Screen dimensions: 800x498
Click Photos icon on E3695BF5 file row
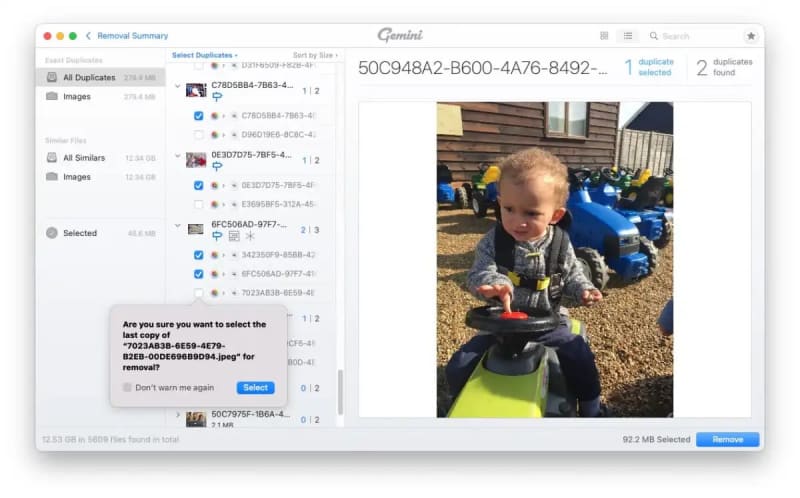[x=215, y=204]
